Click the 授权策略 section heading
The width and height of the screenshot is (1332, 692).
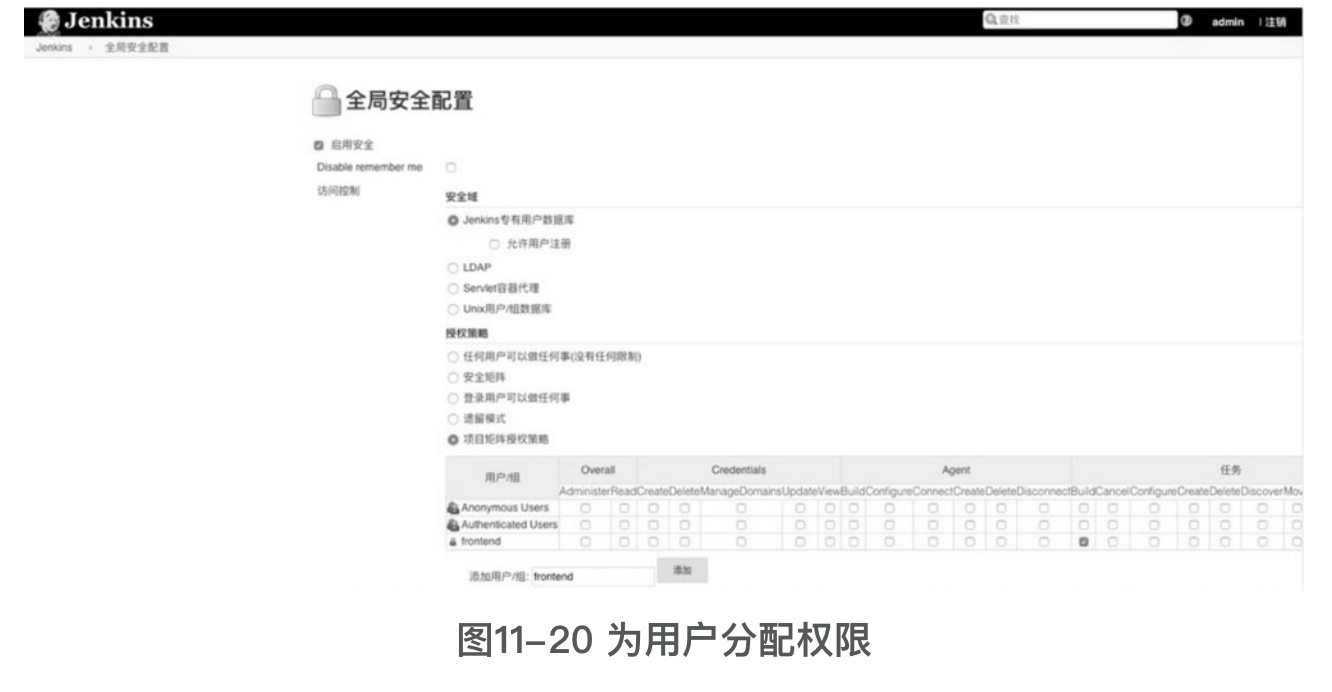click(x=467, y=334)
